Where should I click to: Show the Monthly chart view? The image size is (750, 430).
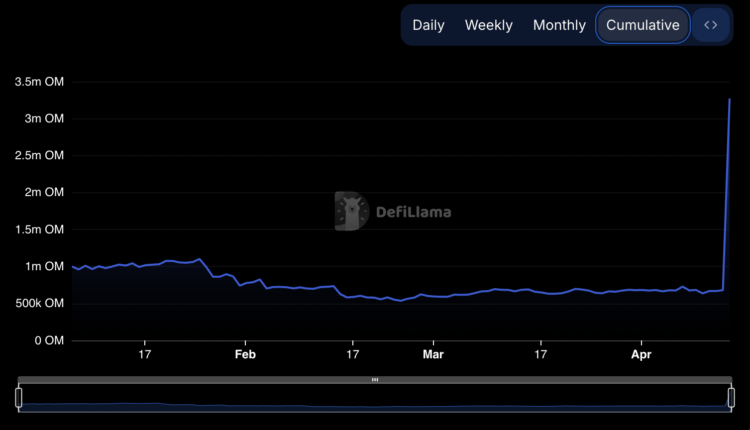(559, 25)
